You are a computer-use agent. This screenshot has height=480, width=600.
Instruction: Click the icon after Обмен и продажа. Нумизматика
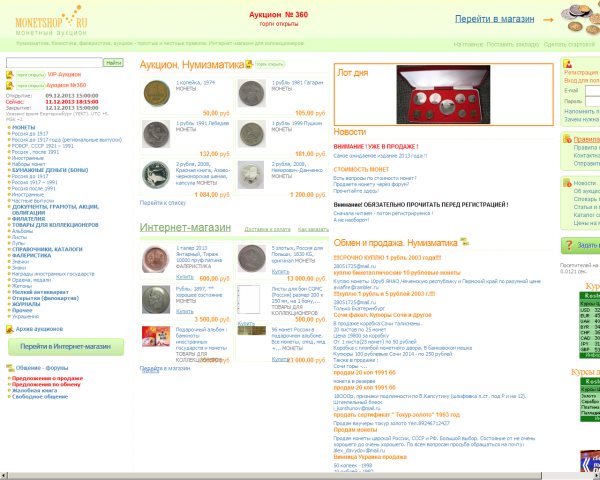(x=465, y=242)
